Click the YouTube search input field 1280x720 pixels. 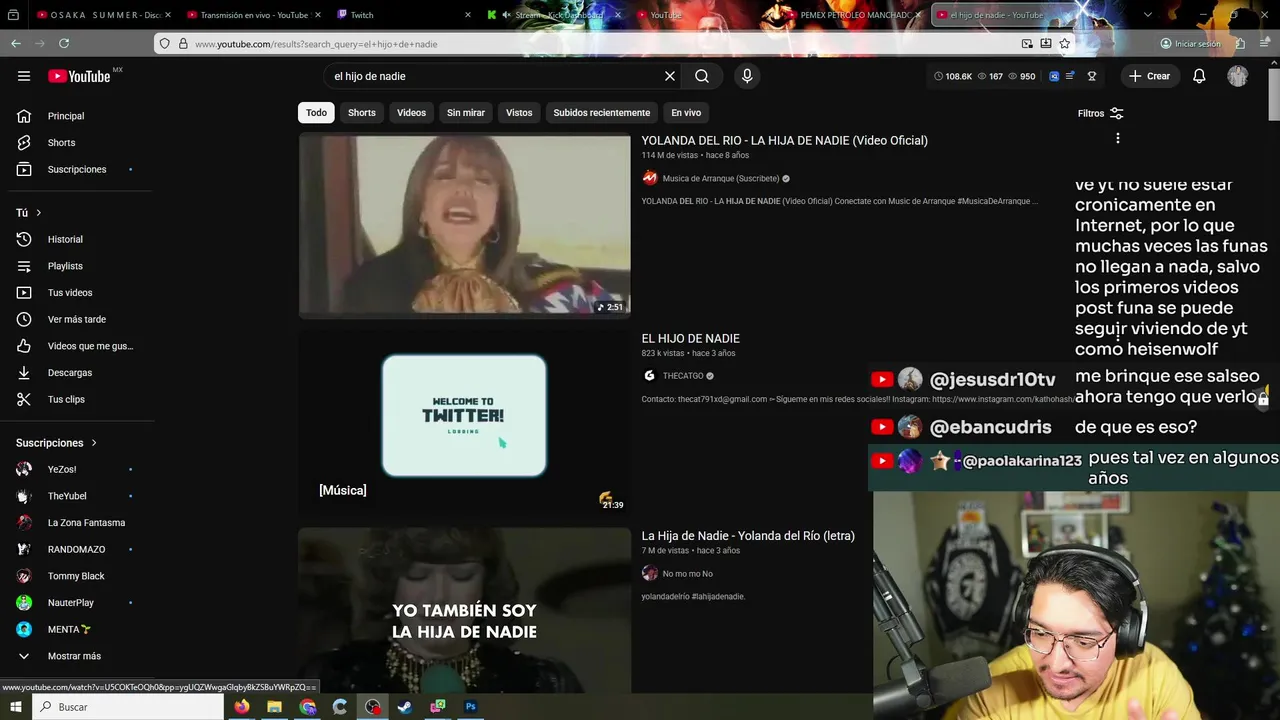point(495,76)
